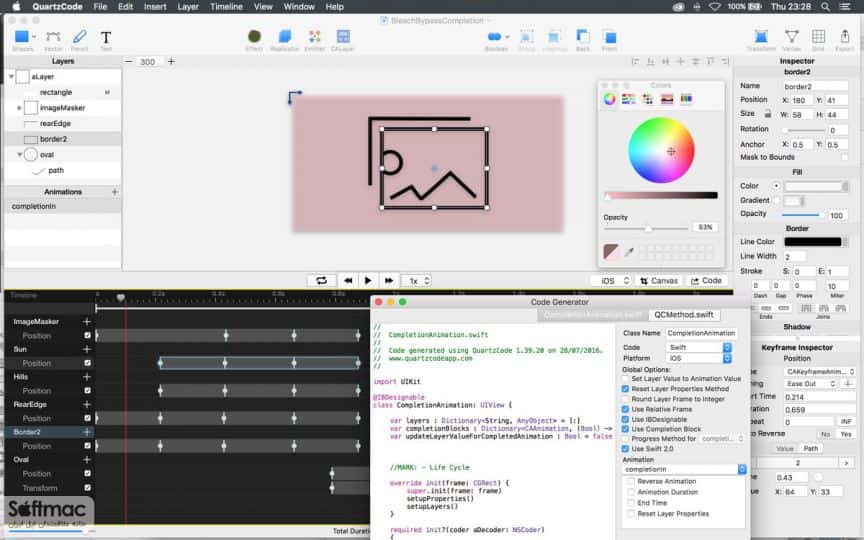This screenshot has height=540, width=864.
Task: Toggle the Grid toolbar icon
Action: (x=818, y=36)
